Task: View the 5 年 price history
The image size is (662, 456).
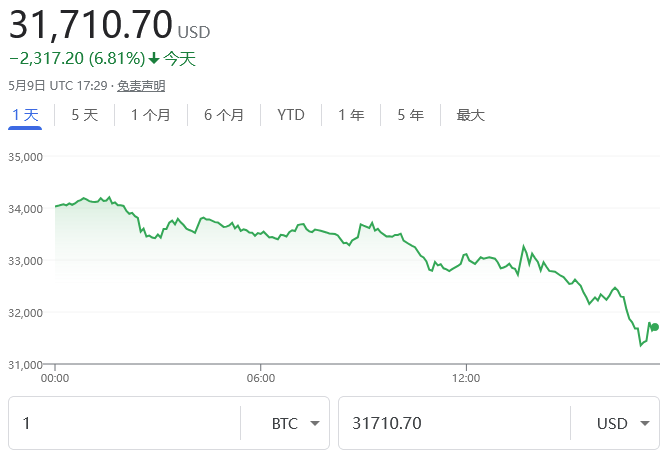Action: click(410, 115)
